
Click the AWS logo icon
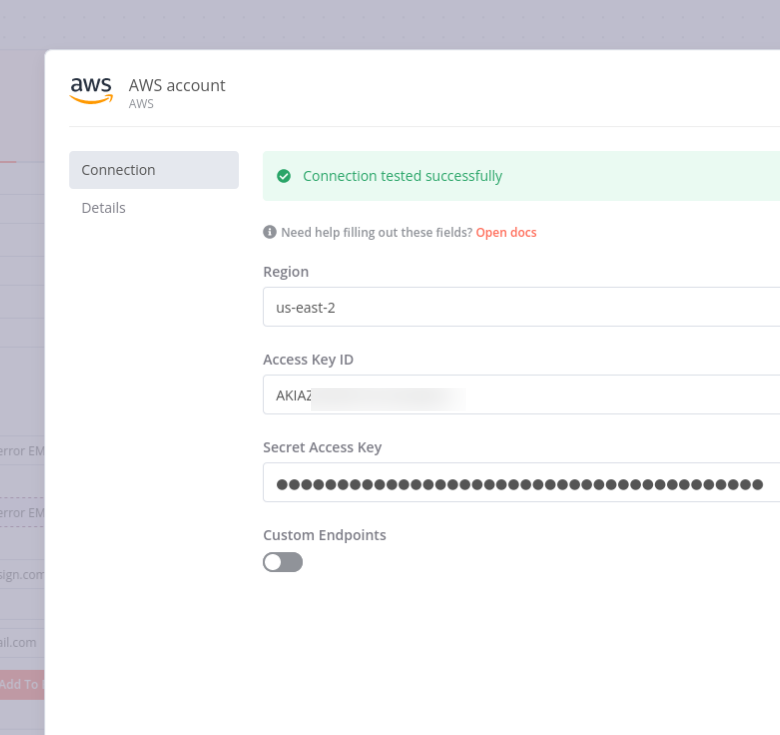pos(91,91)
